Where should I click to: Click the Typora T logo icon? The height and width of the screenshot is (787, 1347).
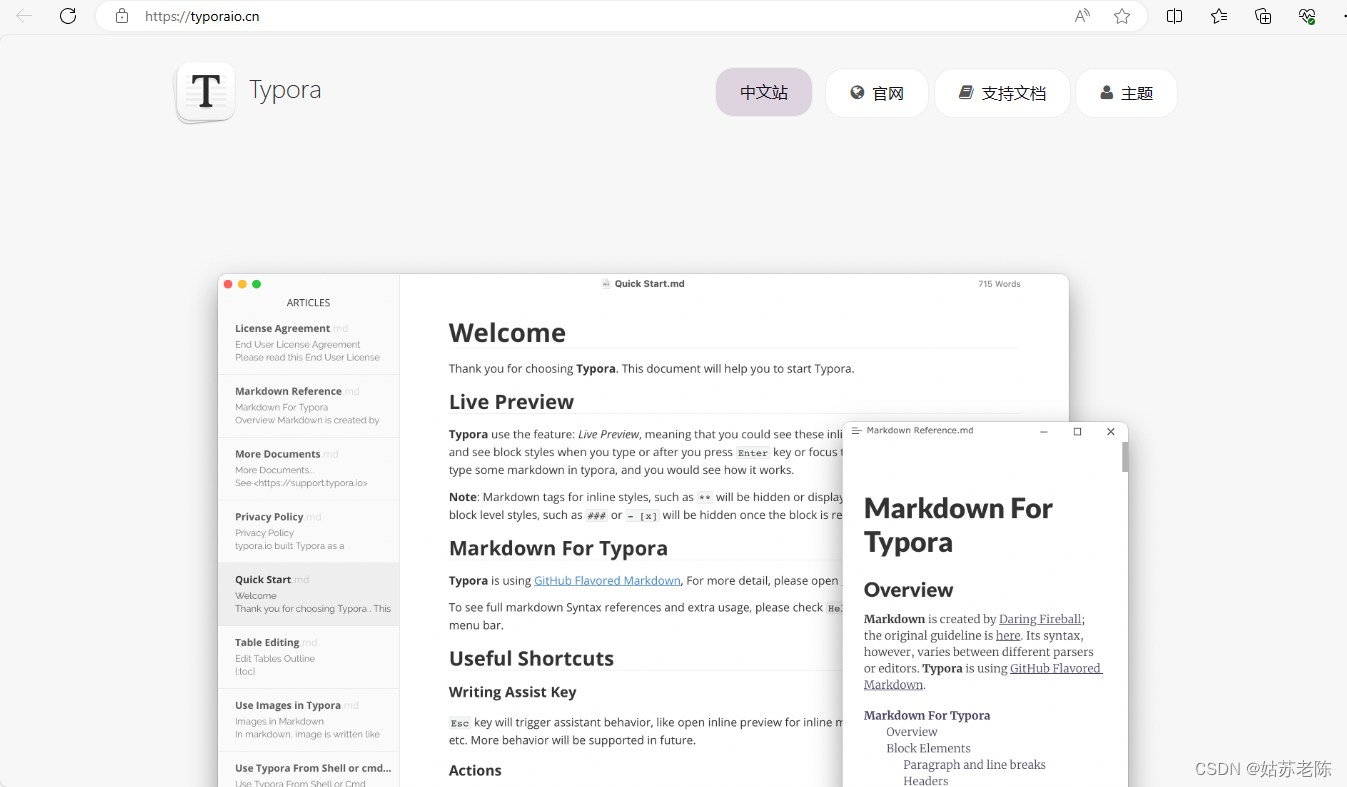[206, 92]
